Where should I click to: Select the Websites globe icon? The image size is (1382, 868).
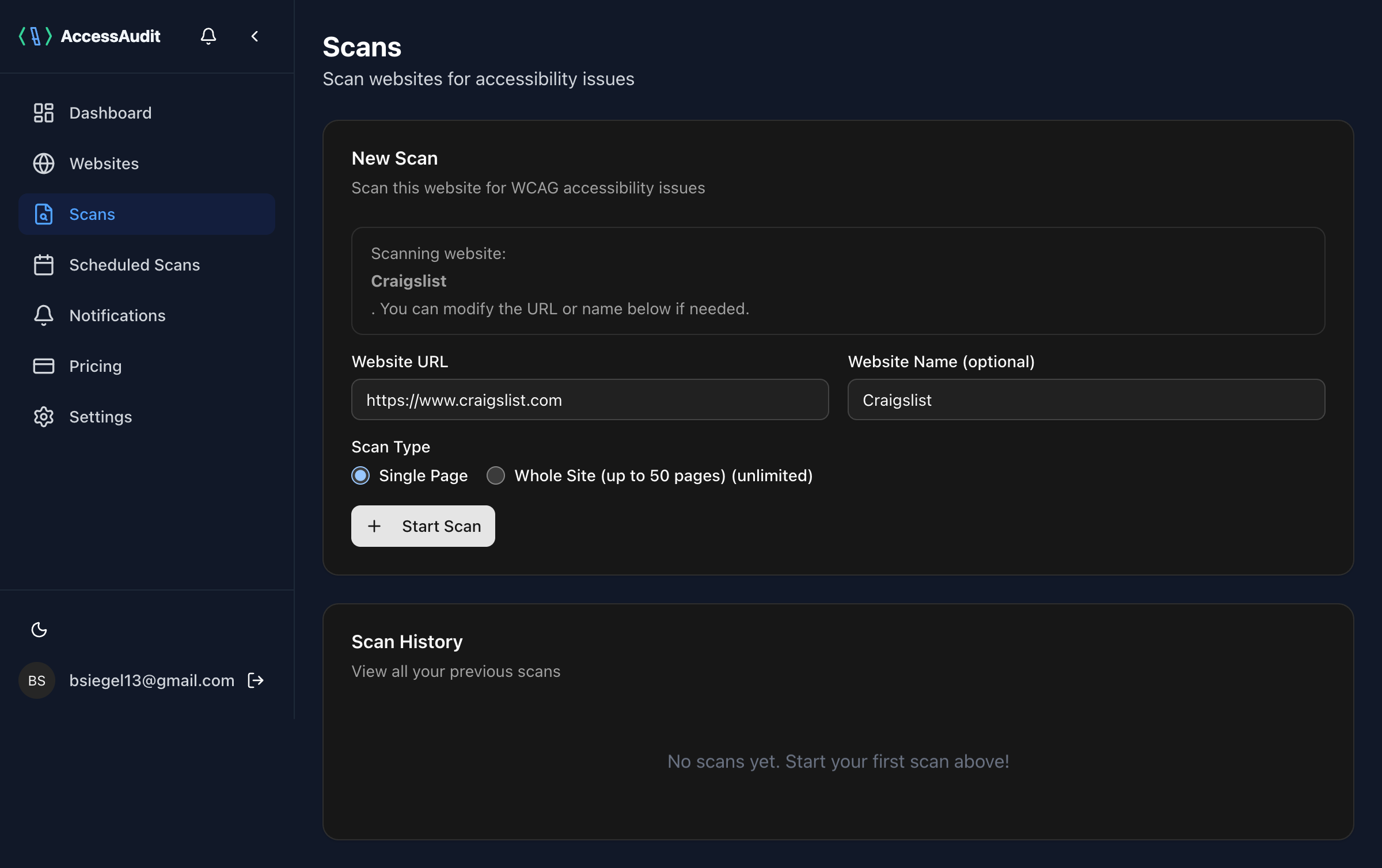[43, 163]
